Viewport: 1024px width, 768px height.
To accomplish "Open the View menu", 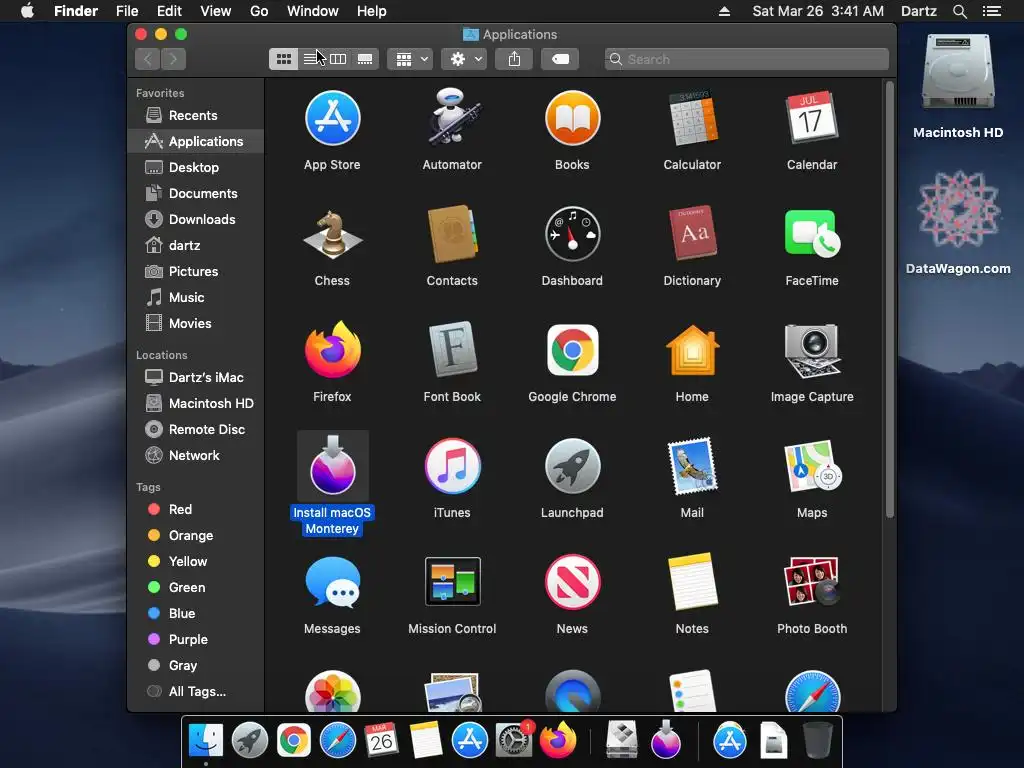I will [x=216, y=11].
